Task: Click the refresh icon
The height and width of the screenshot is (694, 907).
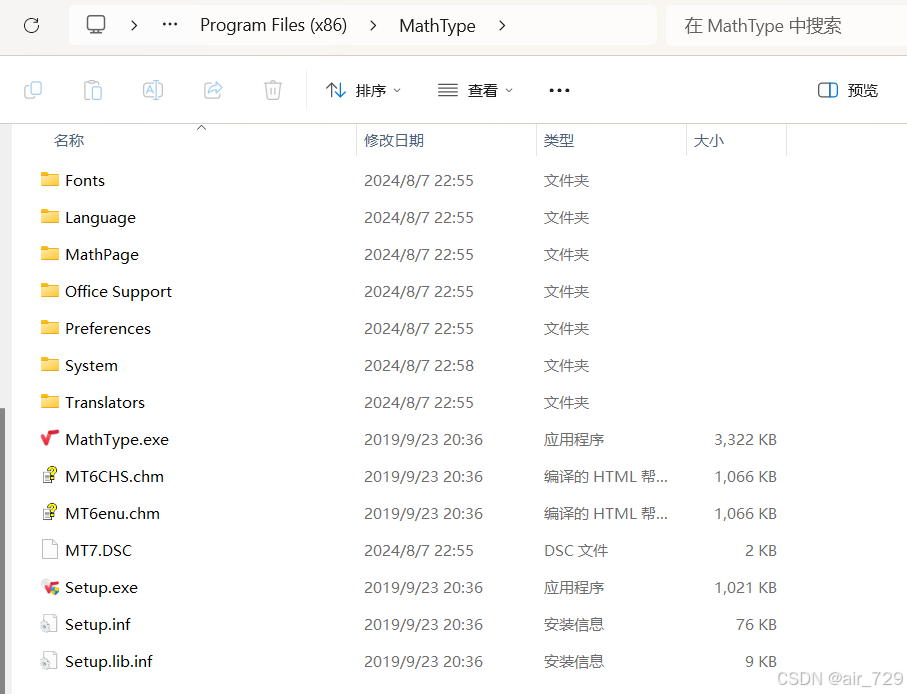Action: (31, 25)
